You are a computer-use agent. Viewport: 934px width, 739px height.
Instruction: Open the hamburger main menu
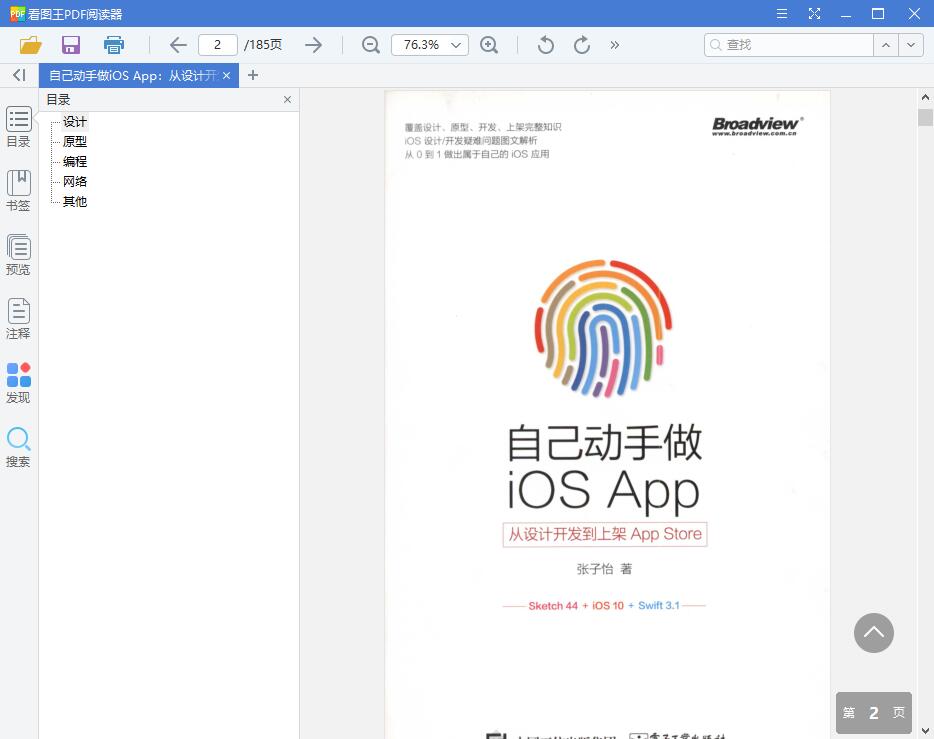pyautogui.click(x=781, y=14)
